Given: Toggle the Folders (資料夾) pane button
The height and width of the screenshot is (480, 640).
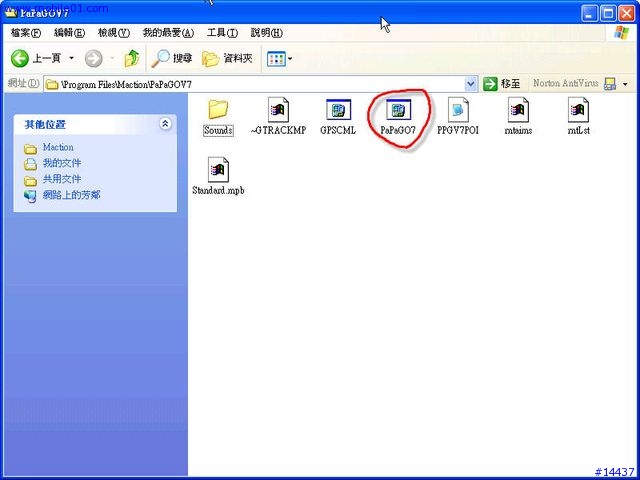Looking at the screenshot, I should pyautogui.click(x=227, y=59).
